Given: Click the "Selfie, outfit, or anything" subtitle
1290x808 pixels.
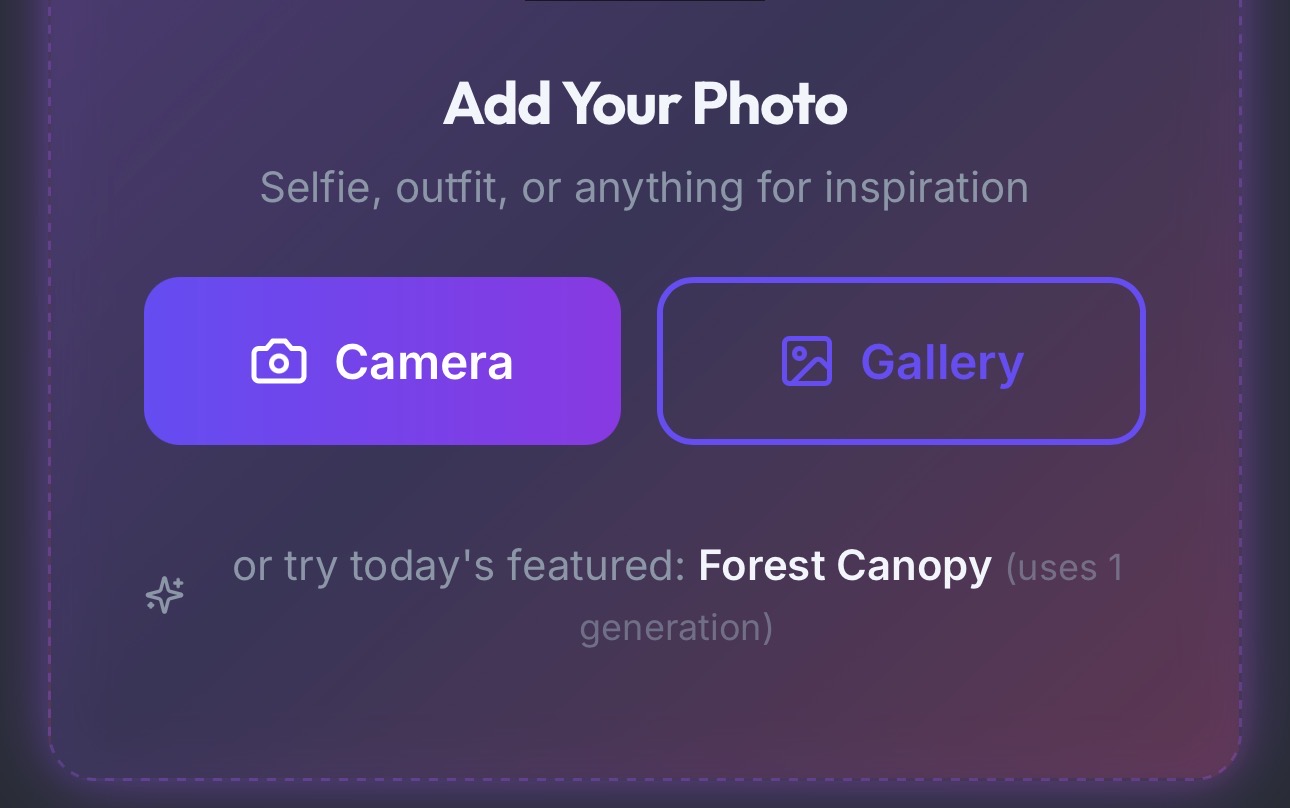Looking at the screenshot, I should (x=644, y=188).
